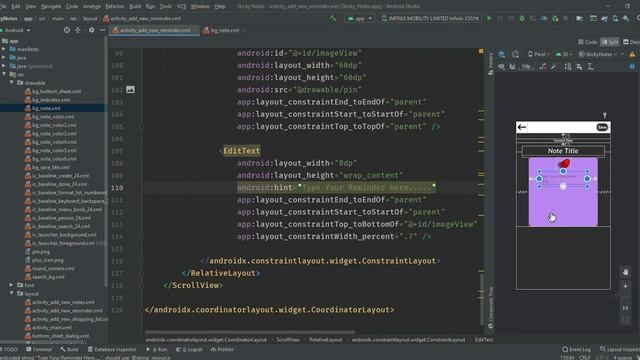Click the green Debug bug icon
Image resolution: width=640 pixels, height=360 pixels.
(522, 18)
